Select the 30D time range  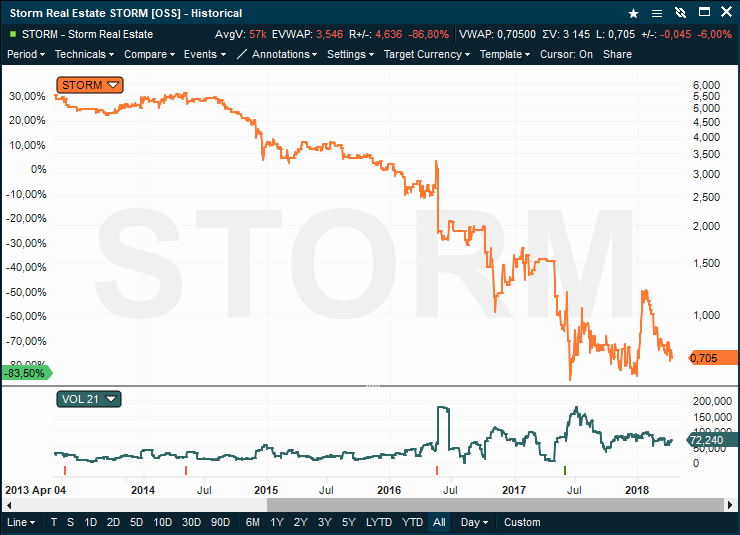[191, 522]
